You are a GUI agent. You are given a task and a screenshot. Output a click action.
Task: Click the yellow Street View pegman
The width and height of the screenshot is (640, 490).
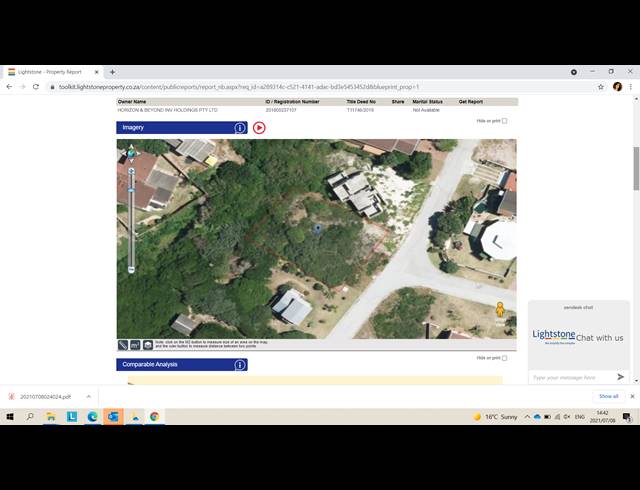[500, 310]
